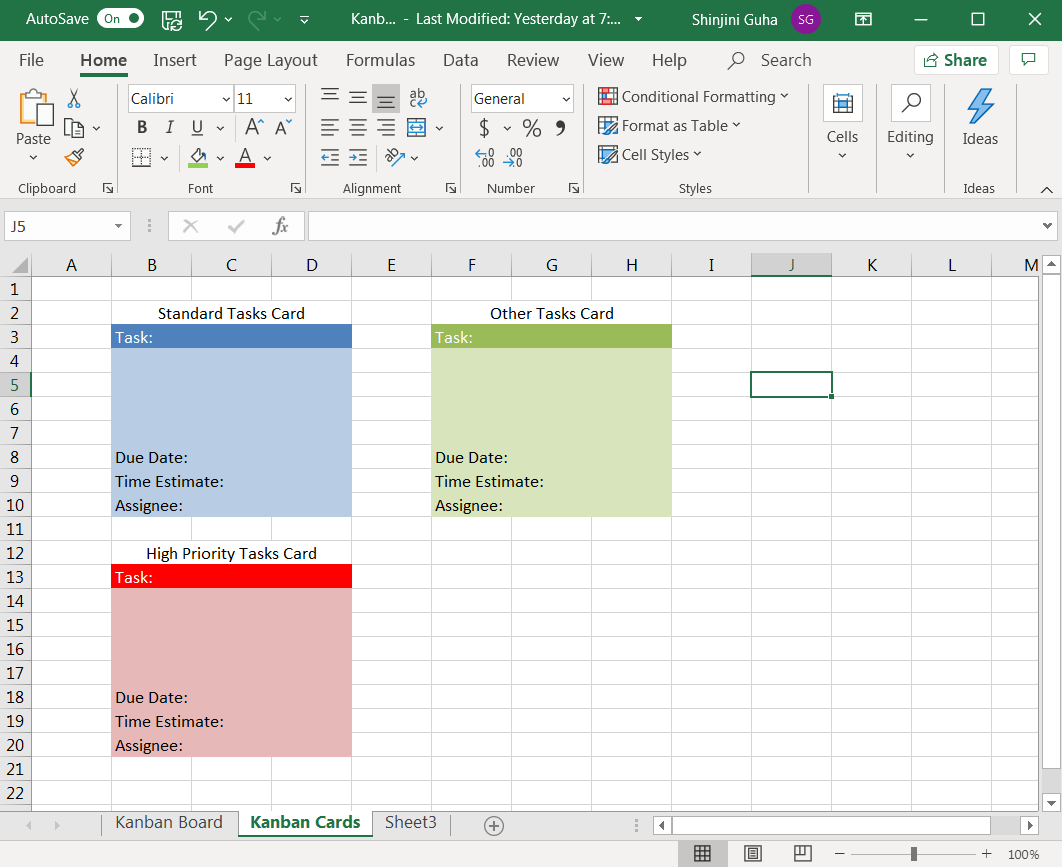Expand the Font name Calibri dropdown
This screenshot has width=1062, height=867.
click(224, 99)
